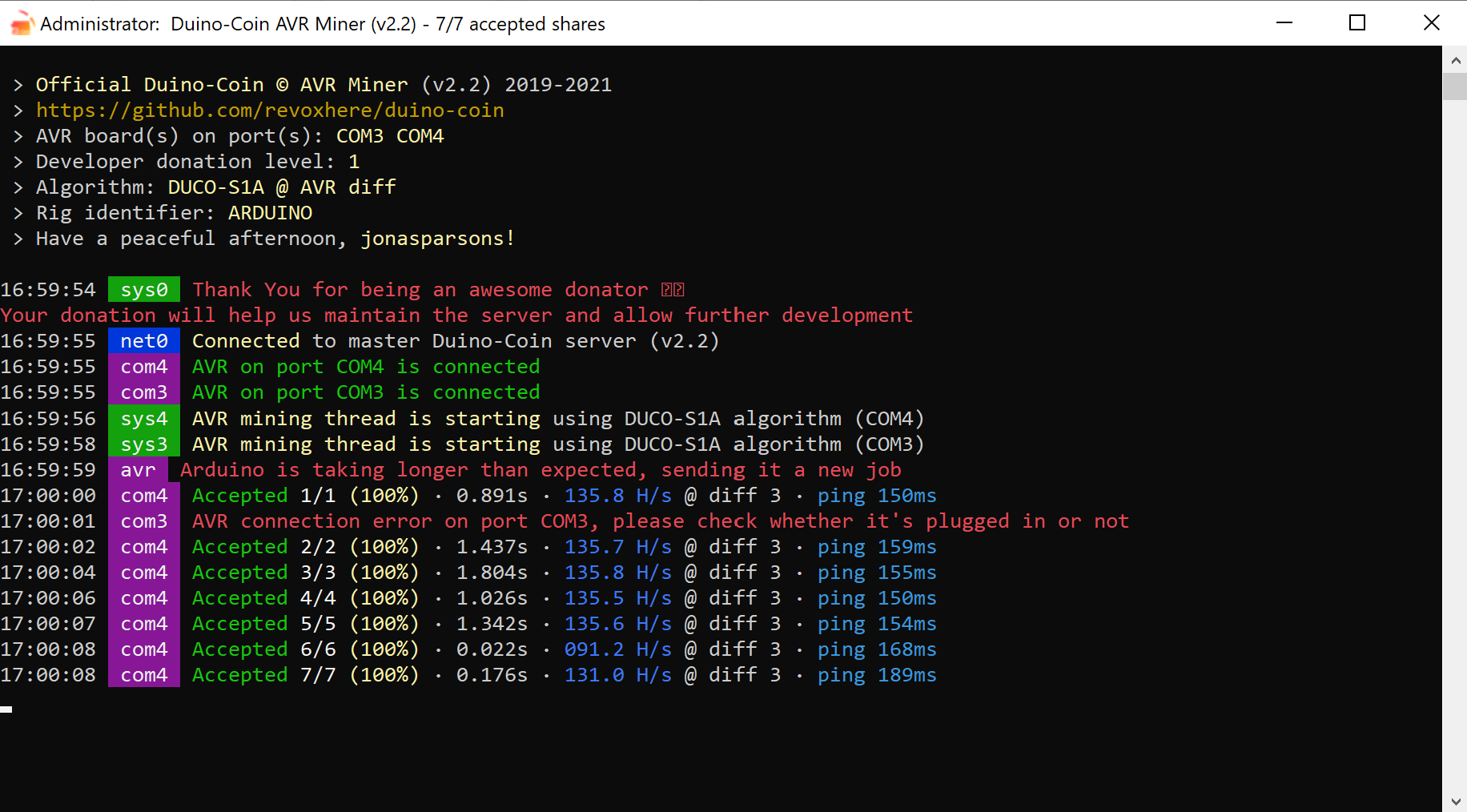
Task: Click the timestamp 16:59:54
Action: (48, 290)
